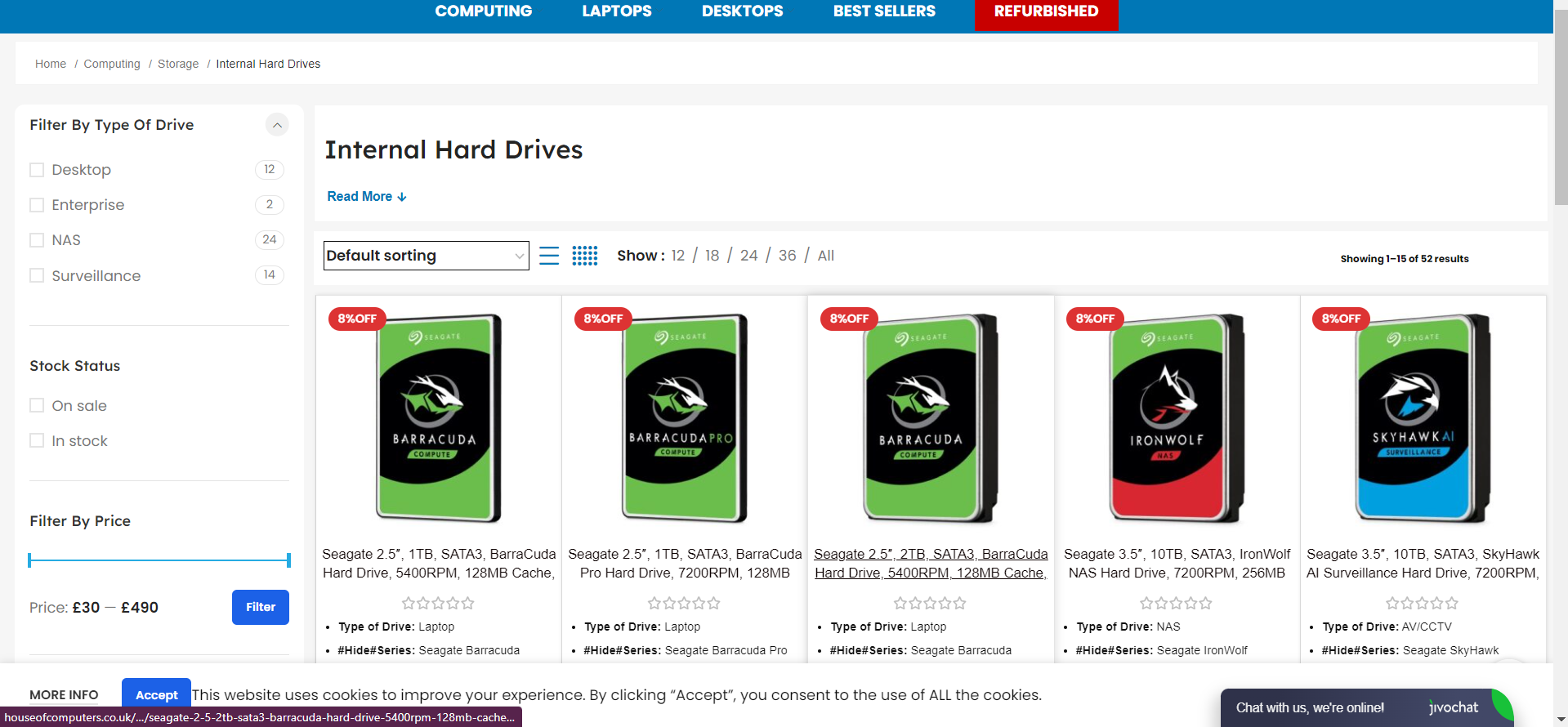Open BarraCuda Pro 7200RPM product image
This screenshot has height=727, width=1568.
point(685,417)
